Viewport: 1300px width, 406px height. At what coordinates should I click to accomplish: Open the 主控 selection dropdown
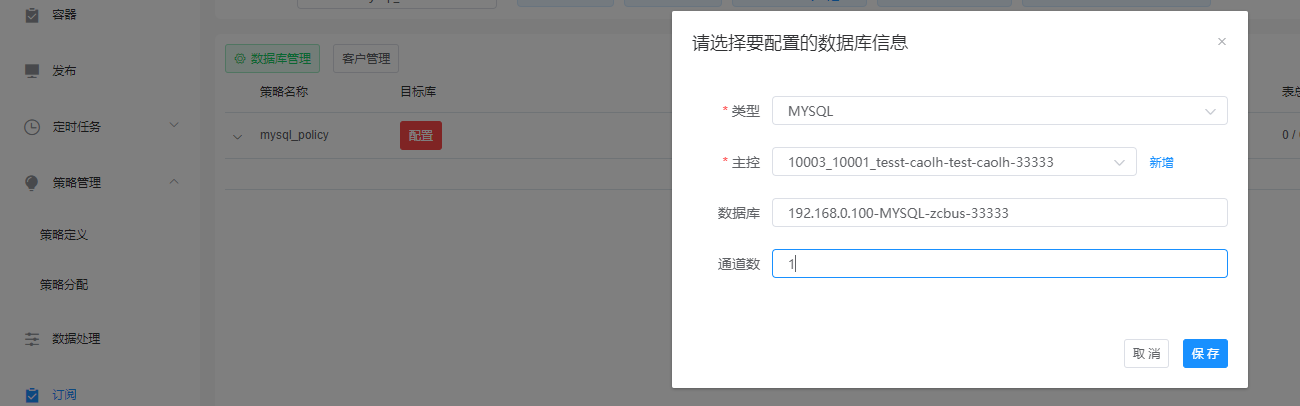(x=953, y=161)
